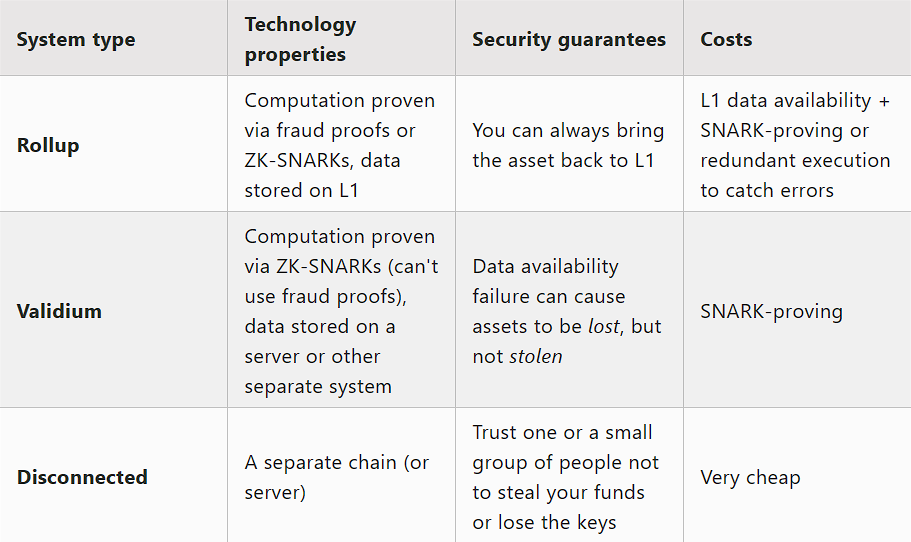
Task: Select the "Validium" row label
Action: point(59,311)
